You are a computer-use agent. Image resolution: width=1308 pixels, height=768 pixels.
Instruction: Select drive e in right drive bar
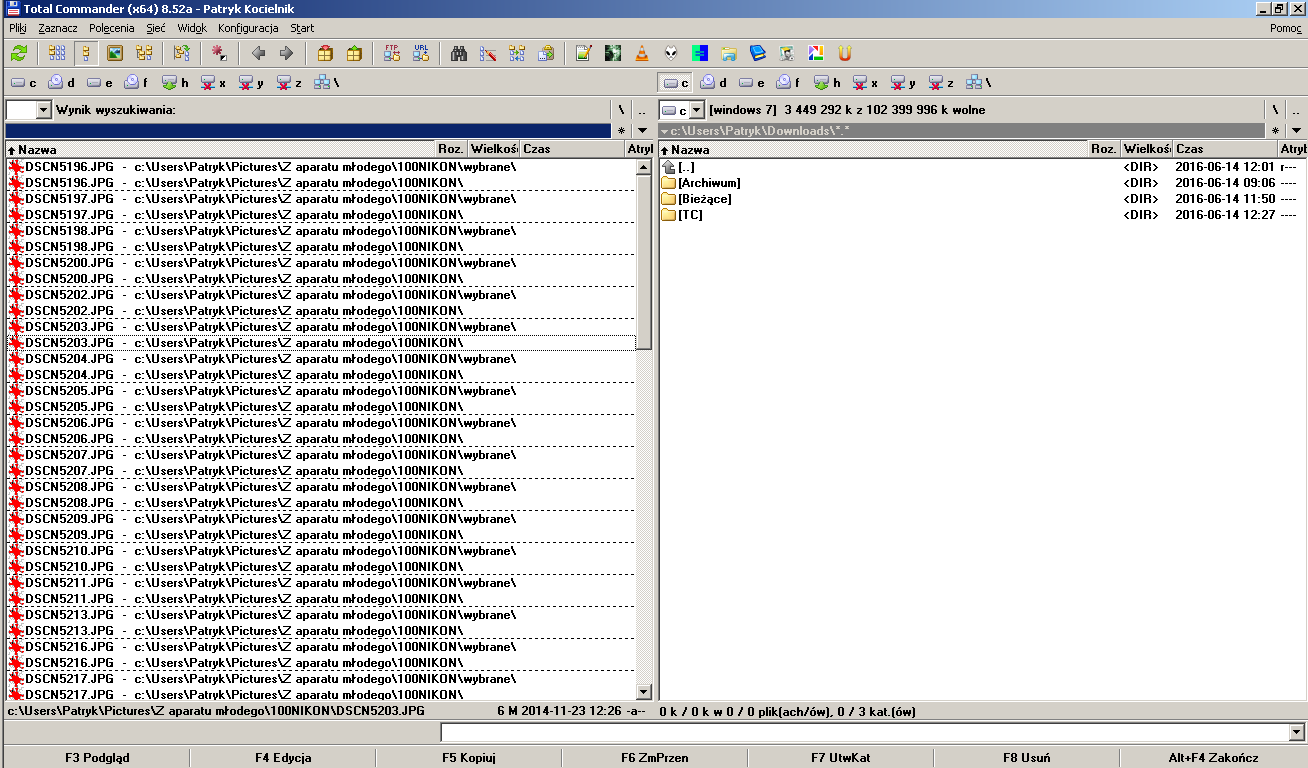pyautogui.click(x=750, y=83)
